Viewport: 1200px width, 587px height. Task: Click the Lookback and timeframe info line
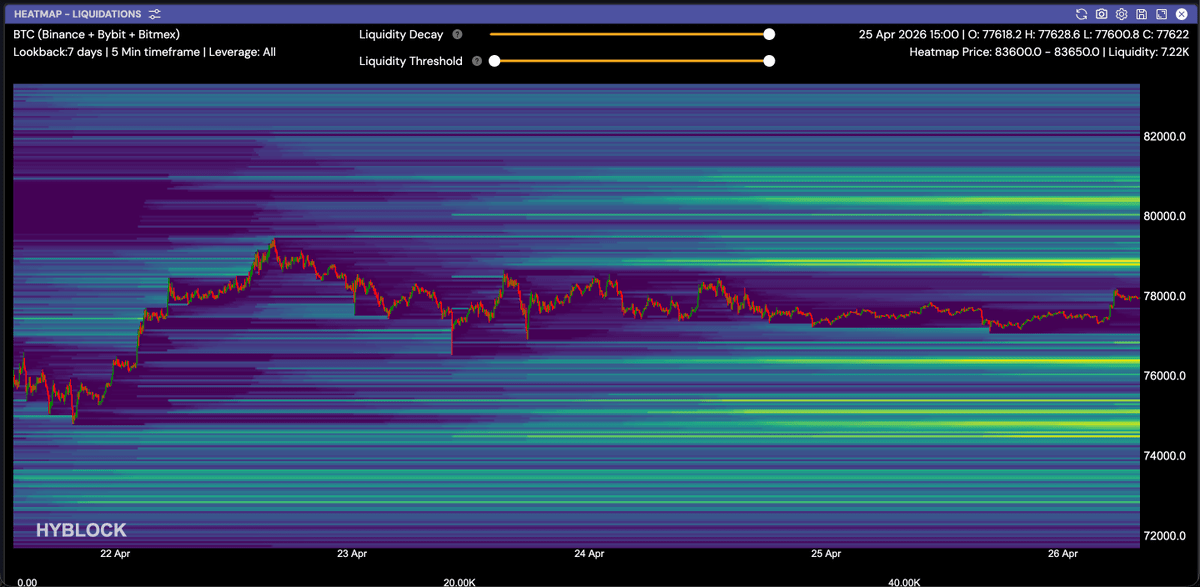tap(144, 52)
